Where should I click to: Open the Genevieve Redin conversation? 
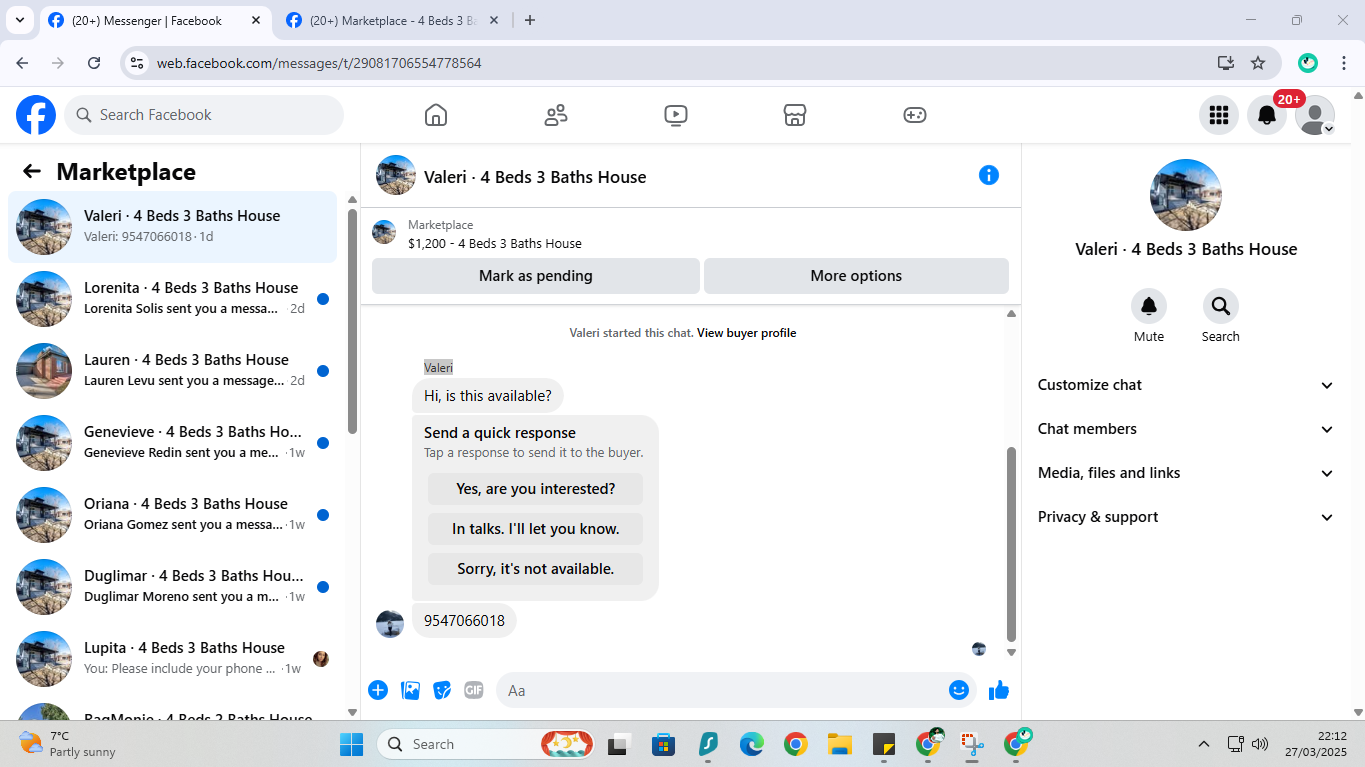tap(172, 443)
